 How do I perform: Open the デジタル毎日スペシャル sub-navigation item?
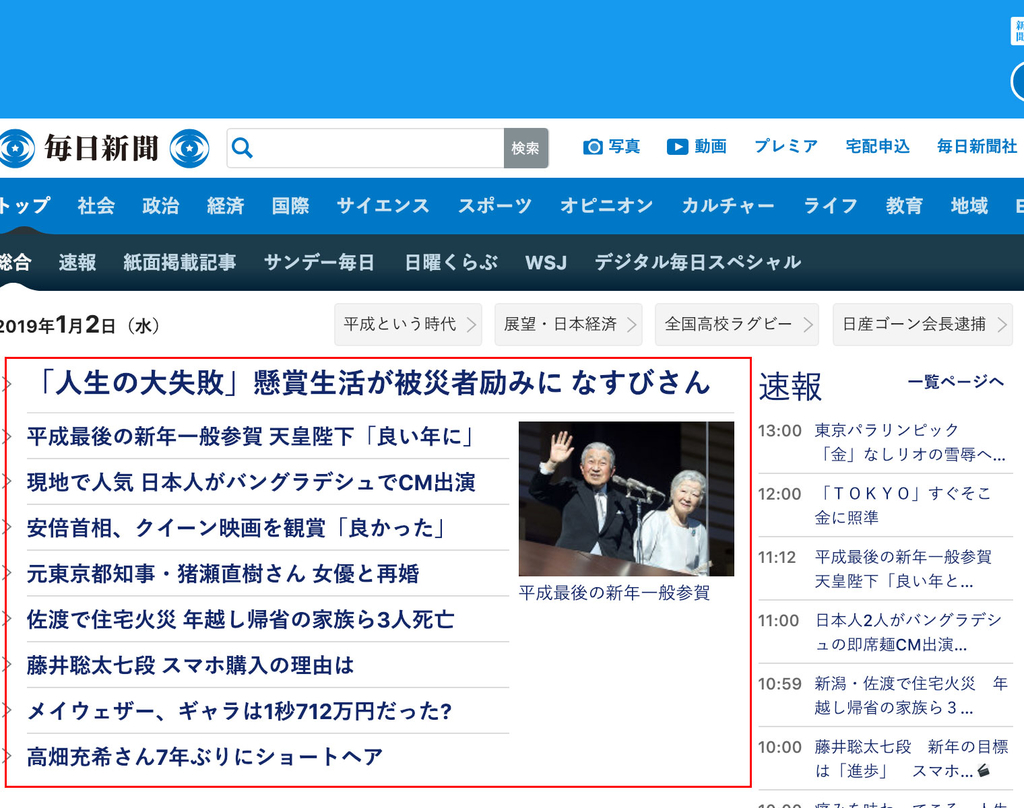point(697,262)
